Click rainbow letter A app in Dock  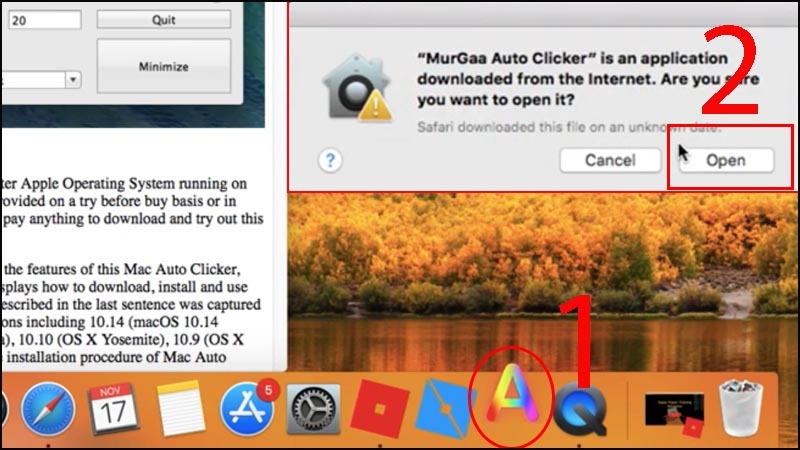pos(513,395)
